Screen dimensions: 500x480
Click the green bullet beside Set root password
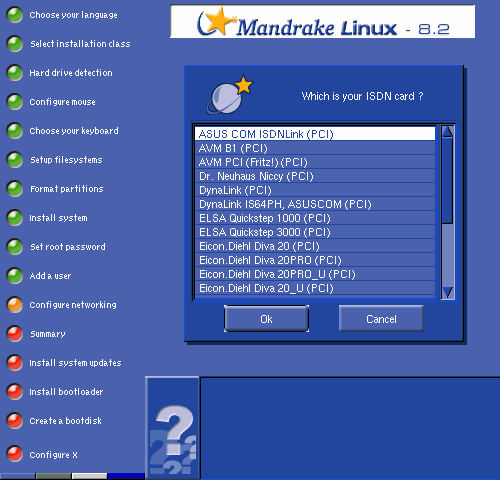point(15,247)
